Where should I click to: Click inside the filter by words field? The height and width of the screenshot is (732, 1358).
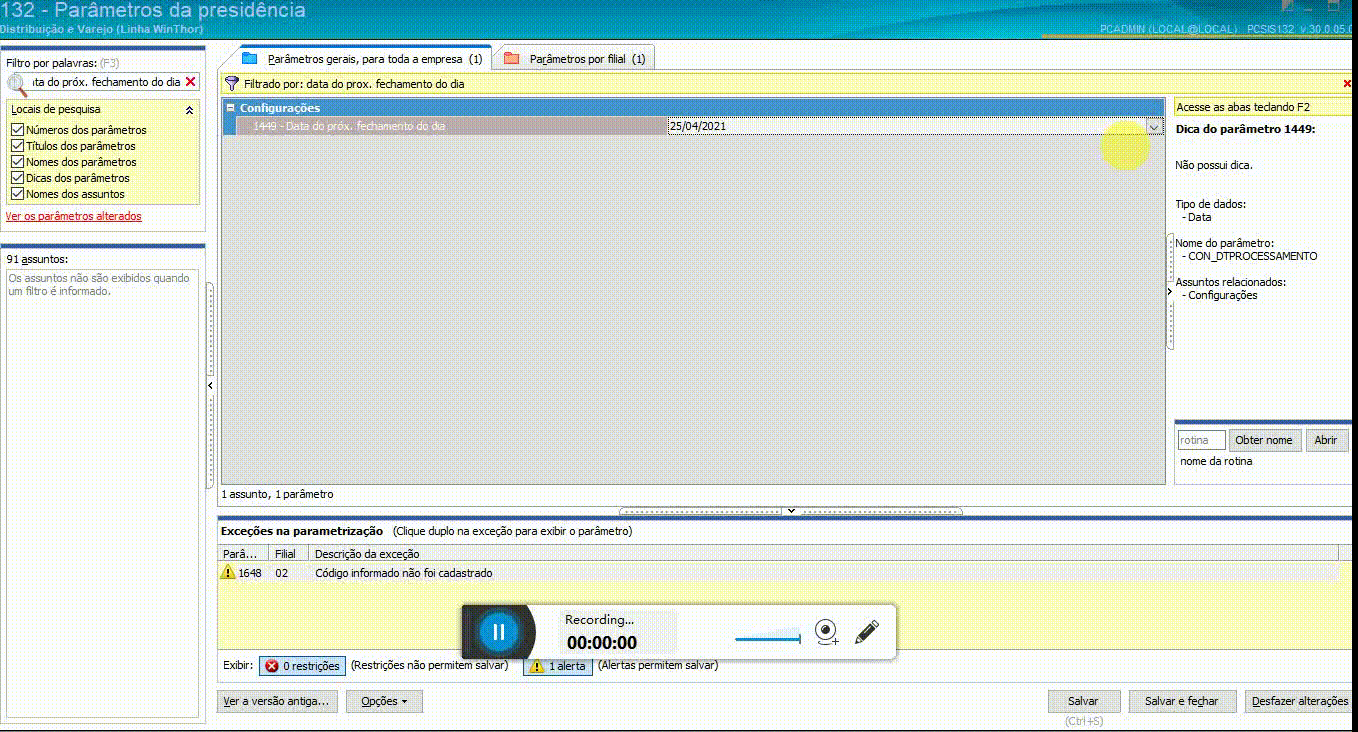[106, 82]
